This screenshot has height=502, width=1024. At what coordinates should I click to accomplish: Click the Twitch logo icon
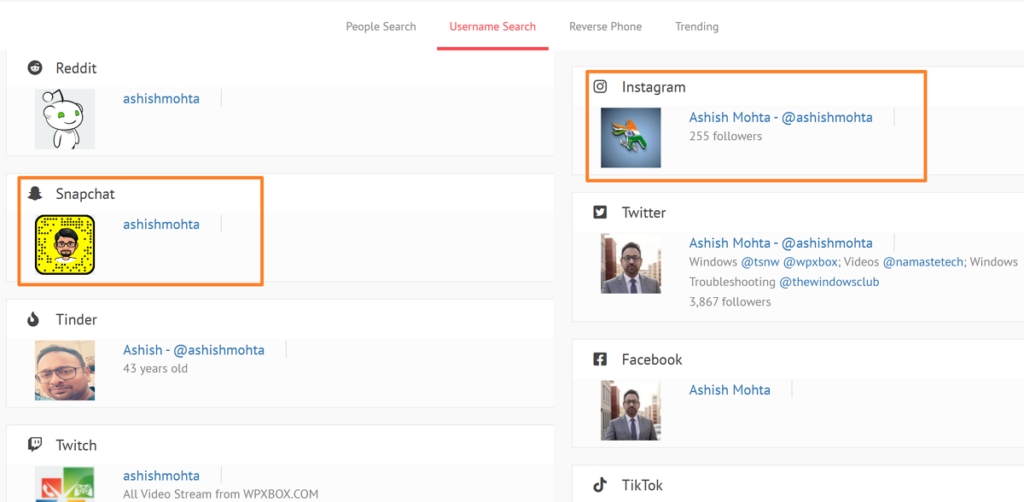pyautogui.click(x=35, y=445)
